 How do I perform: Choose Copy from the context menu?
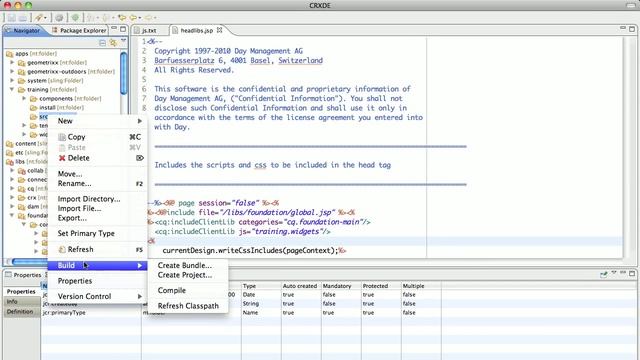(98, 137)
